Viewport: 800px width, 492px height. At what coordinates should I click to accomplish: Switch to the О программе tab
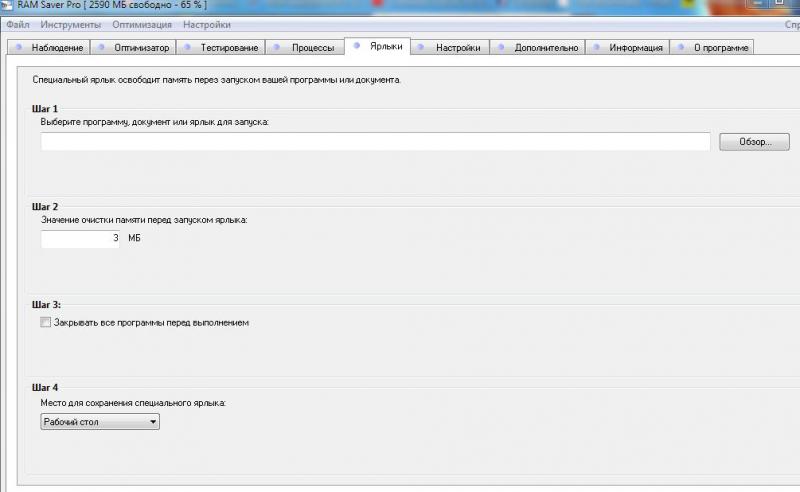pyautogui.click(x=712, y=47)
